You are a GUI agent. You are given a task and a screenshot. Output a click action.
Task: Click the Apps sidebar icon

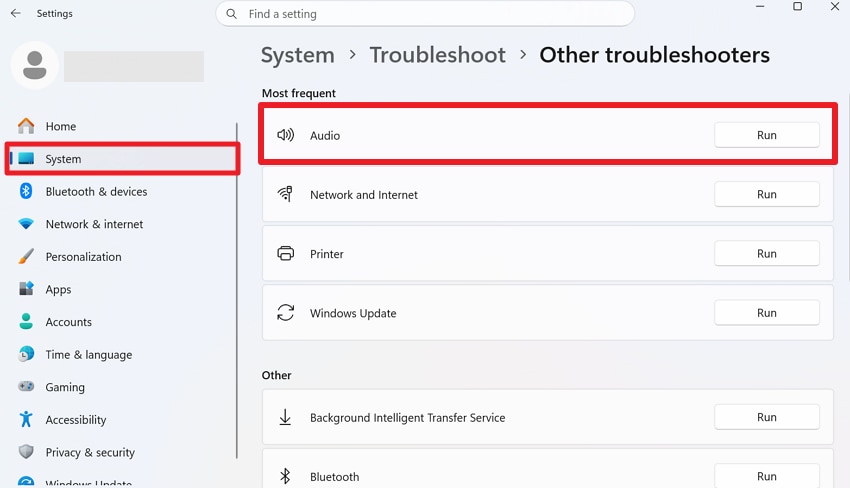26,288
